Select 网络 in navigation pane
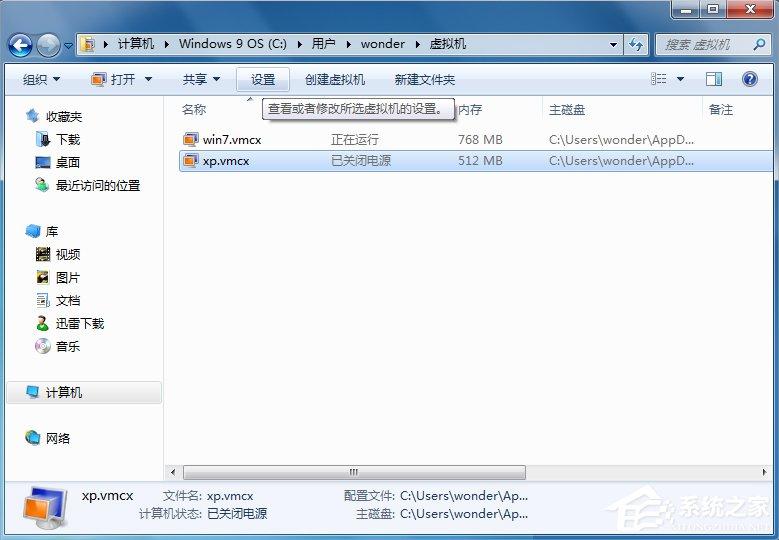779x540 pixels. point(58,438)
